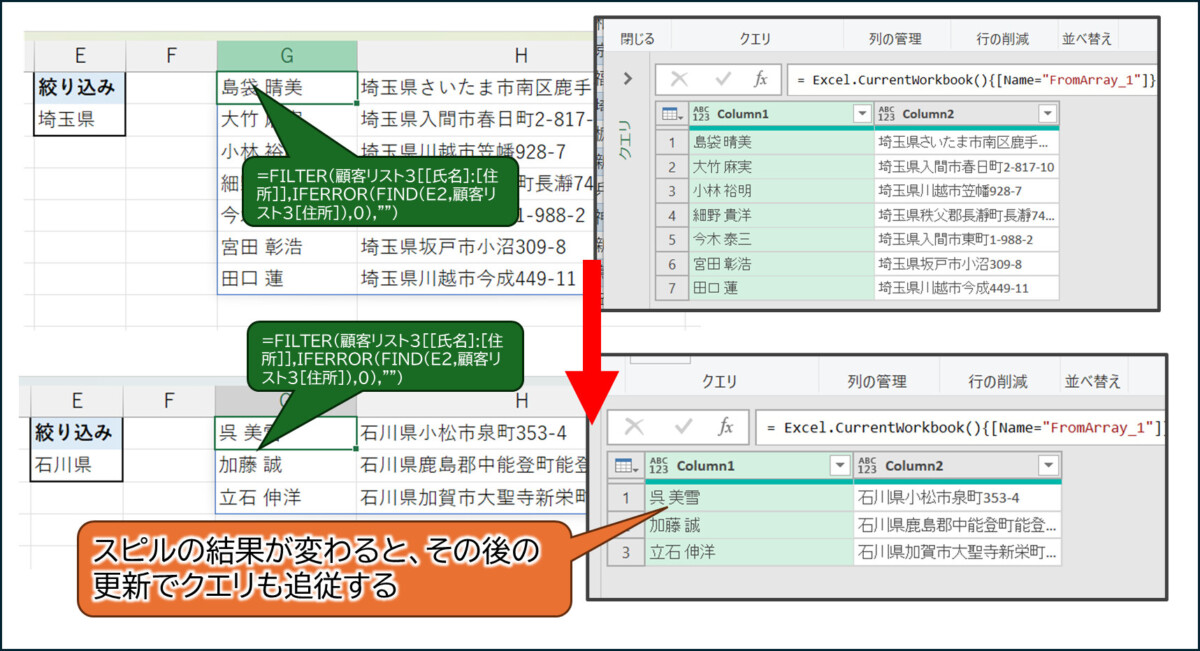This screenshot has height=651, width=1200.
Task: Select column H header above 石川県 sheet
Action: 522,401
